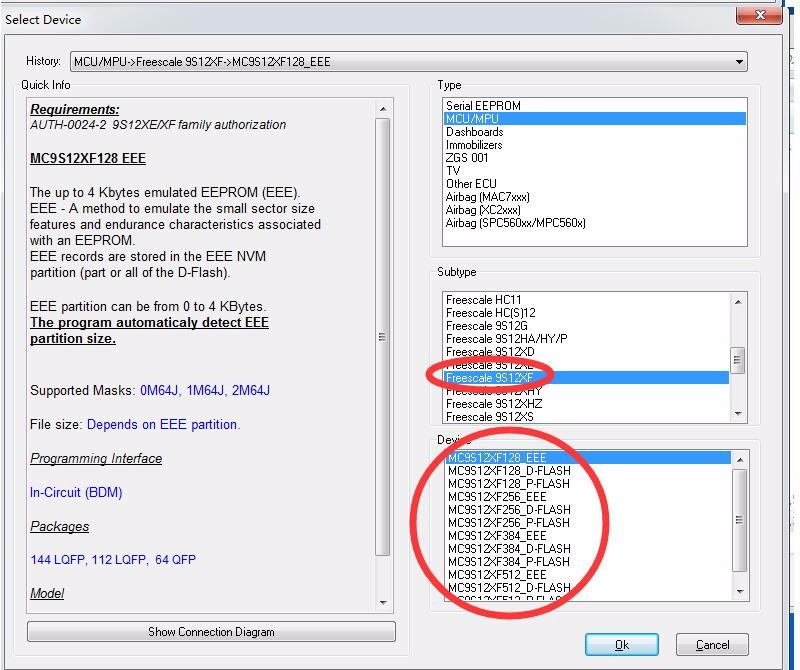
Task: Click the MC9S12XF128 EEE heading in Quick Info
Action: point(88,158)
